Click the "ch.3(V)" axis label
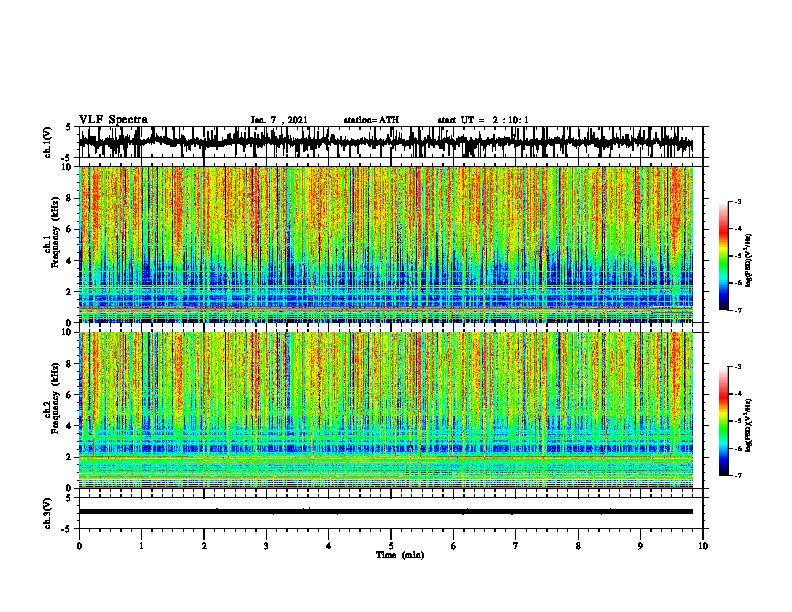The height and width of the screenshot is (612, 792). pyautogui.click(x=48, y=514)
